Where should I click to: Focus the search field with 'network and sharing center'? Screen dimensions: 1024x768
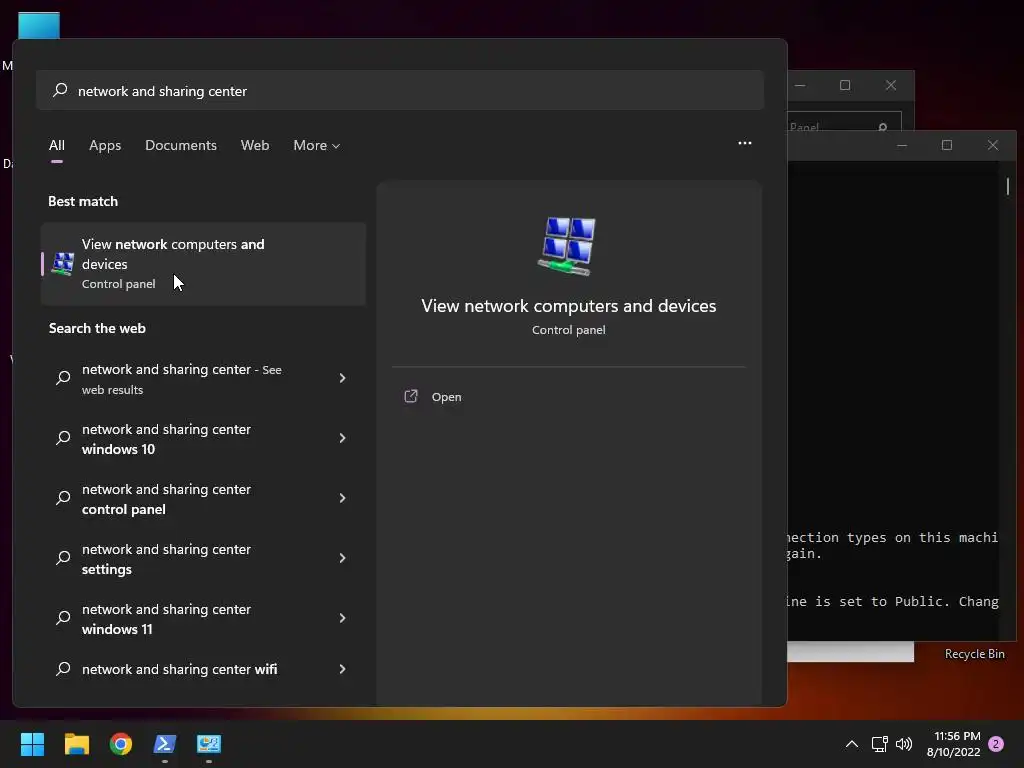(x=400, y=90)
